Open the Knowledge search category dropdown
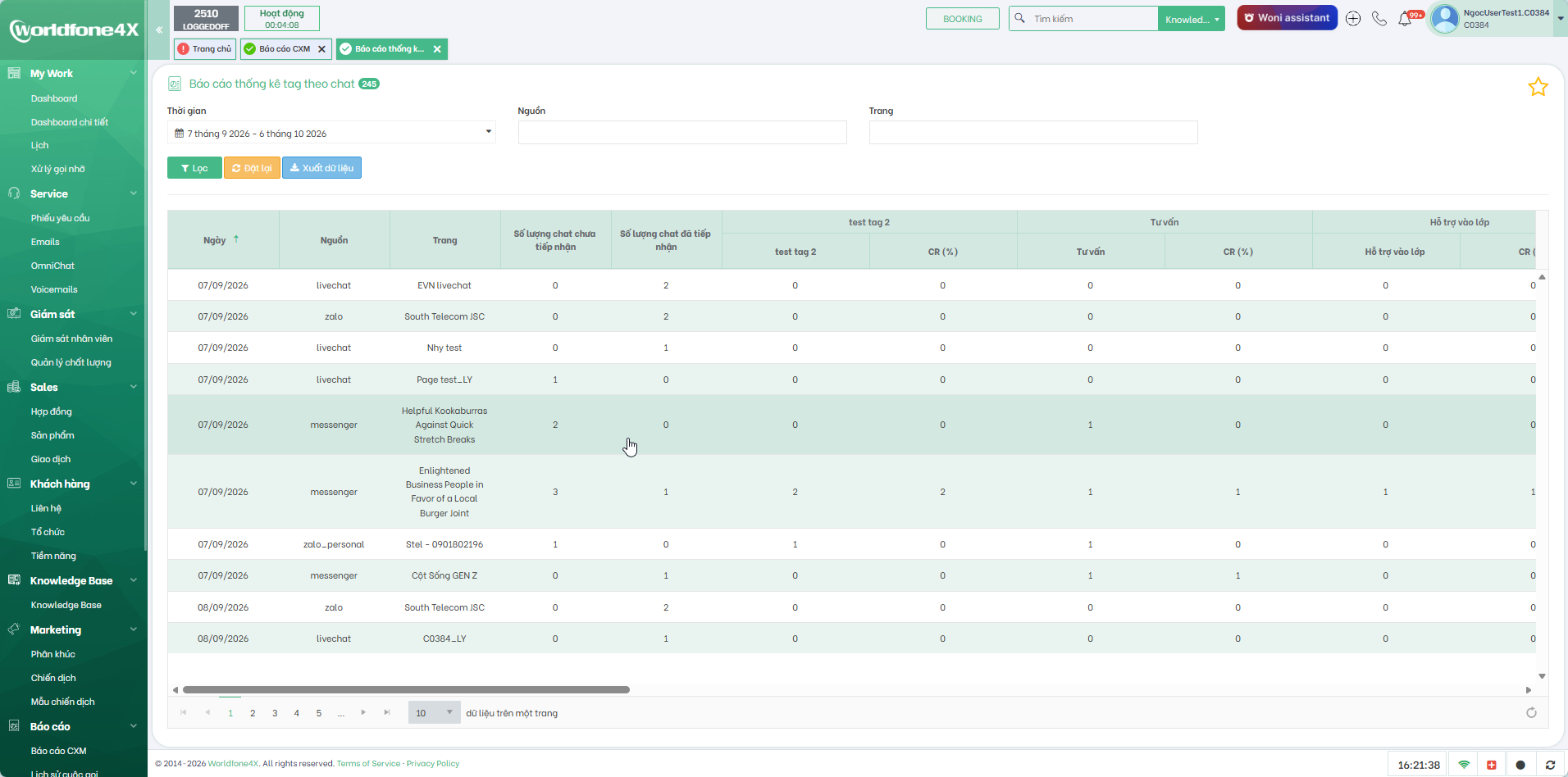This screenshot has width=1568, height=777. pyautogui.click(x=1192, y=19)
